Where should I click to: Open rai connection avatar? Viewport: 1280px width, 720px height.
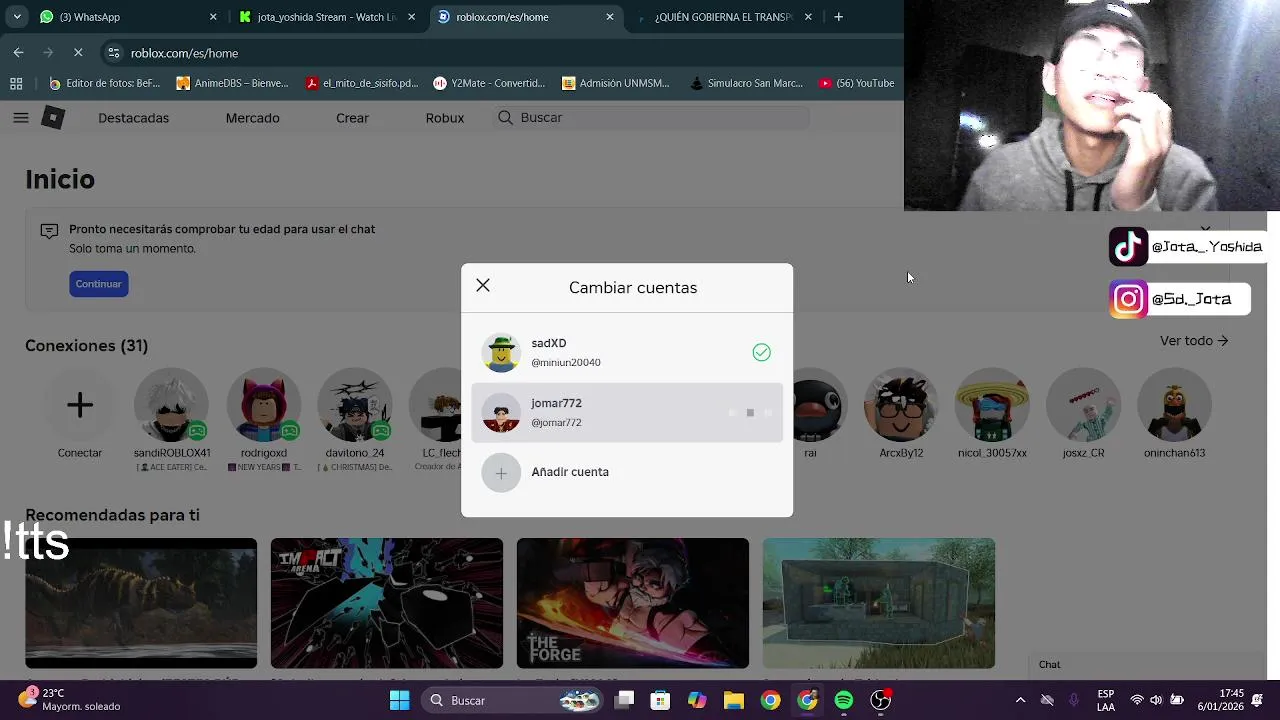click(818, 405)
